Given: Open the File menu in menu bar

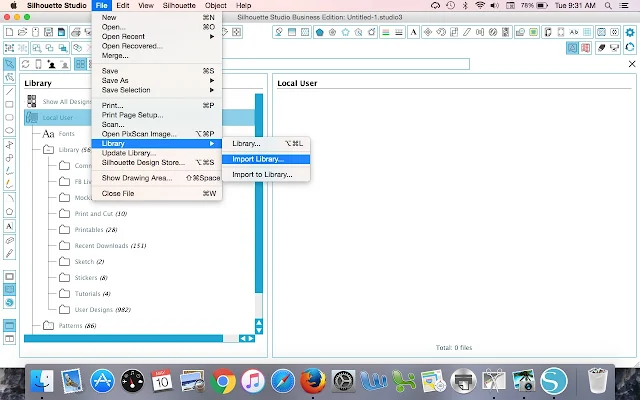Looking at the screenshot, I should pos(101,5).
